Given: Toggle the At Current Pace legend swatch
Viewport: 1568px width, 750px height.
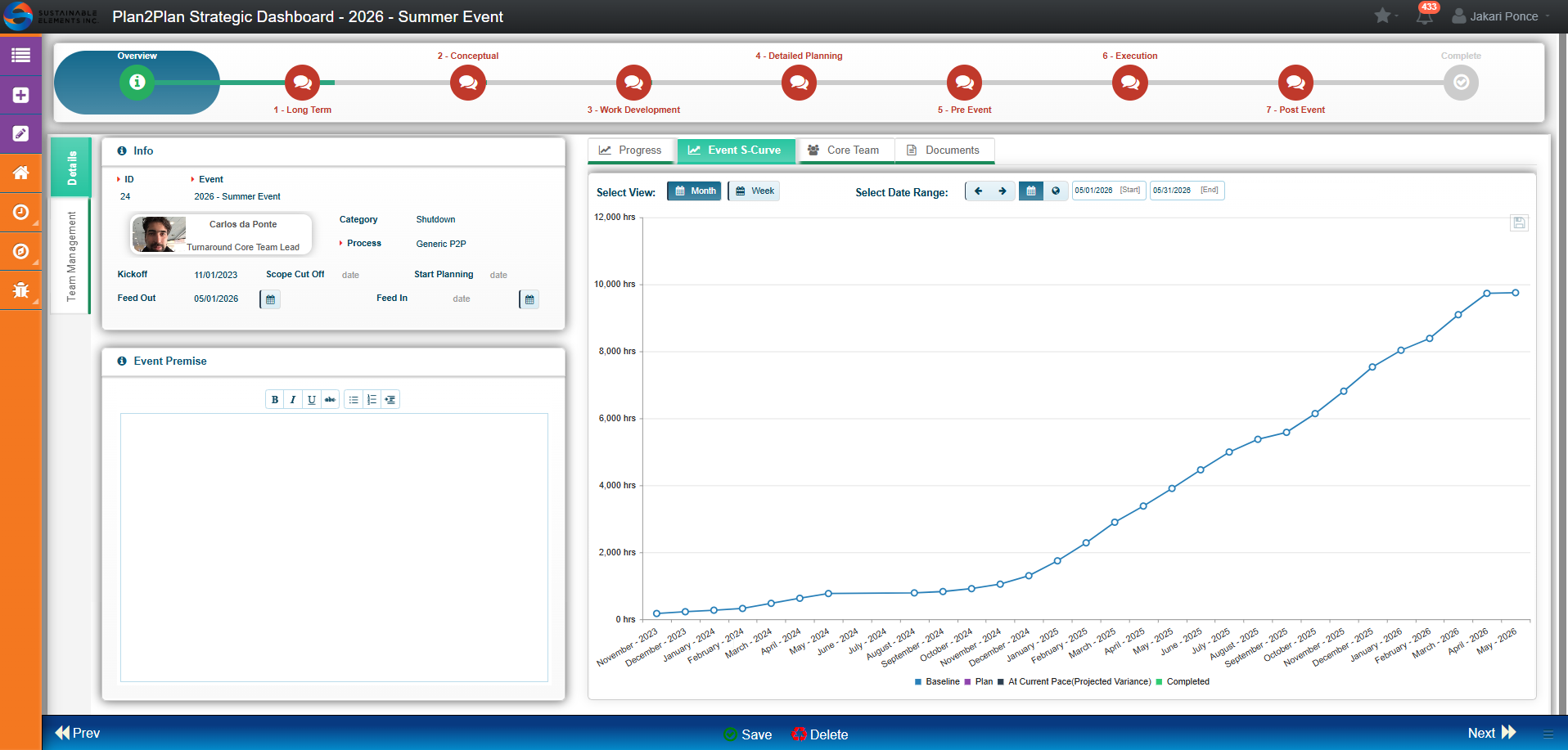Looking at the screenshot, I should tap(1001, 681).
